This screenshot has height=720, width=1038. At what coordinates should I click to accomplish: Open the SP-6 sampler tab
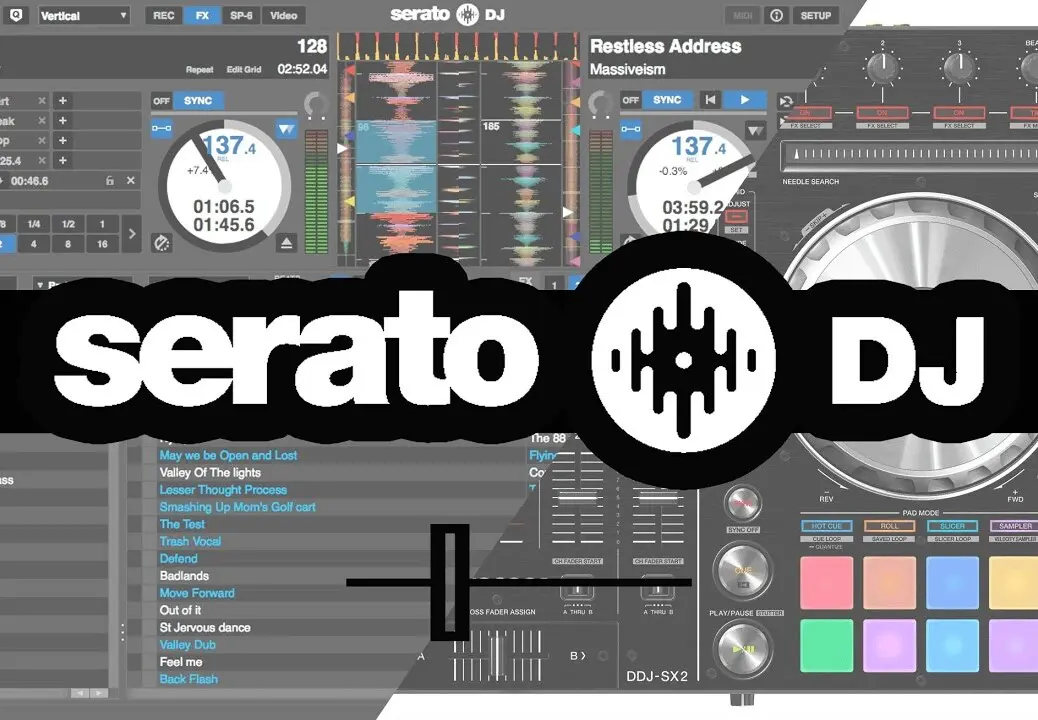pyautogui.click(x=241, y=15)
